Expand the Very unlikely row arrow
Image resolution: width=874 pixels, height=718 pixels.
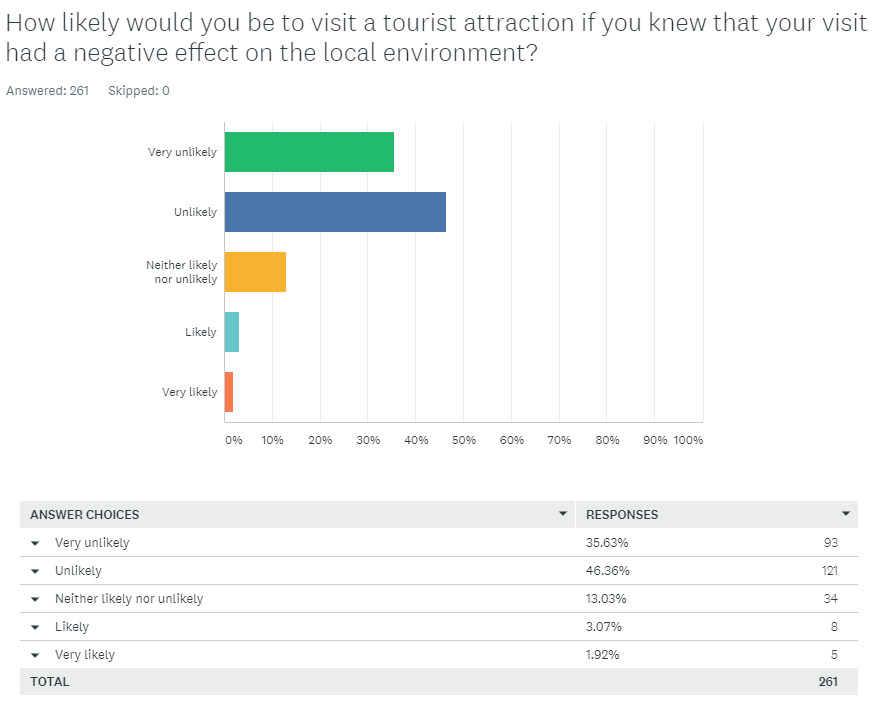35,543
